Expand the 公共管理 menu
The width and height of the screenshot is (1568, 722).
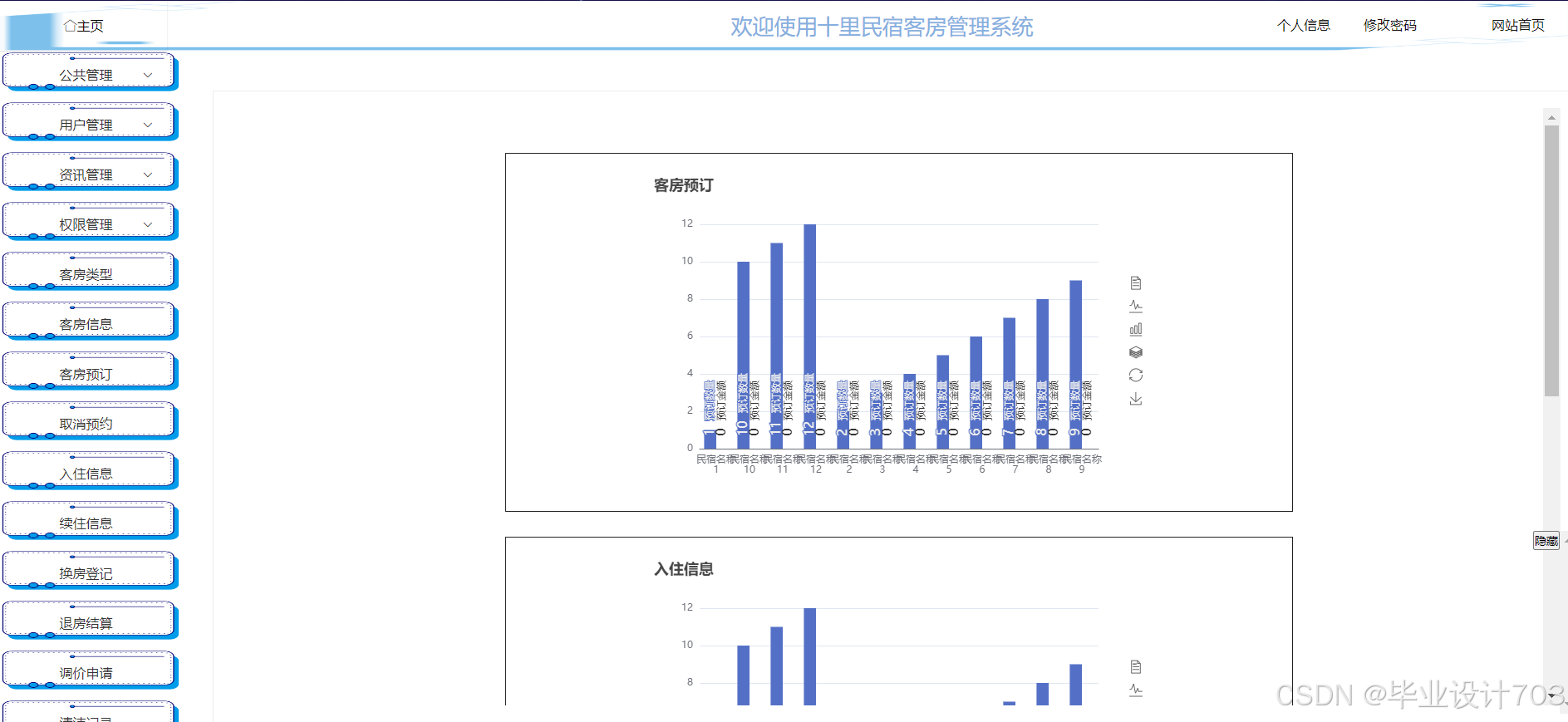click(90, 73)
